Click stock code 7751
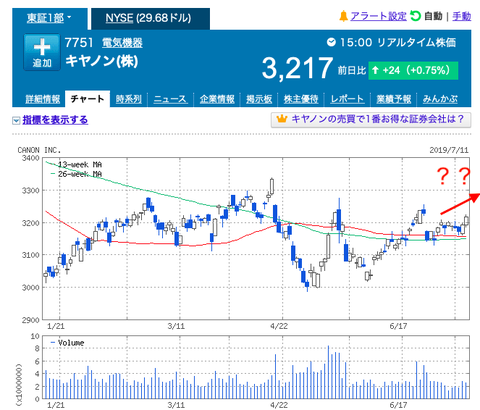Image resolution: width=480 pixels, height=410 pixels. point(79,43)
